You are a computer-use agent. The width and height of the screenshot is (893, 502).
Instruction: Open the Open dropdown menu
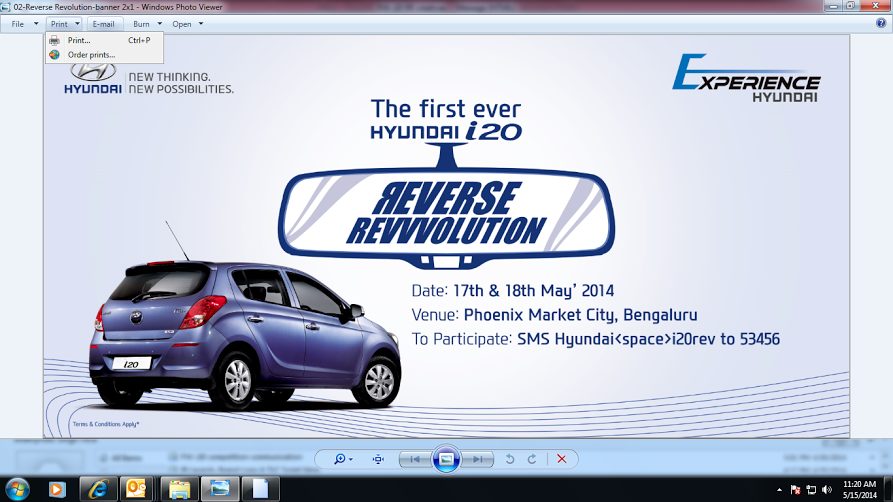click(187, 23)
